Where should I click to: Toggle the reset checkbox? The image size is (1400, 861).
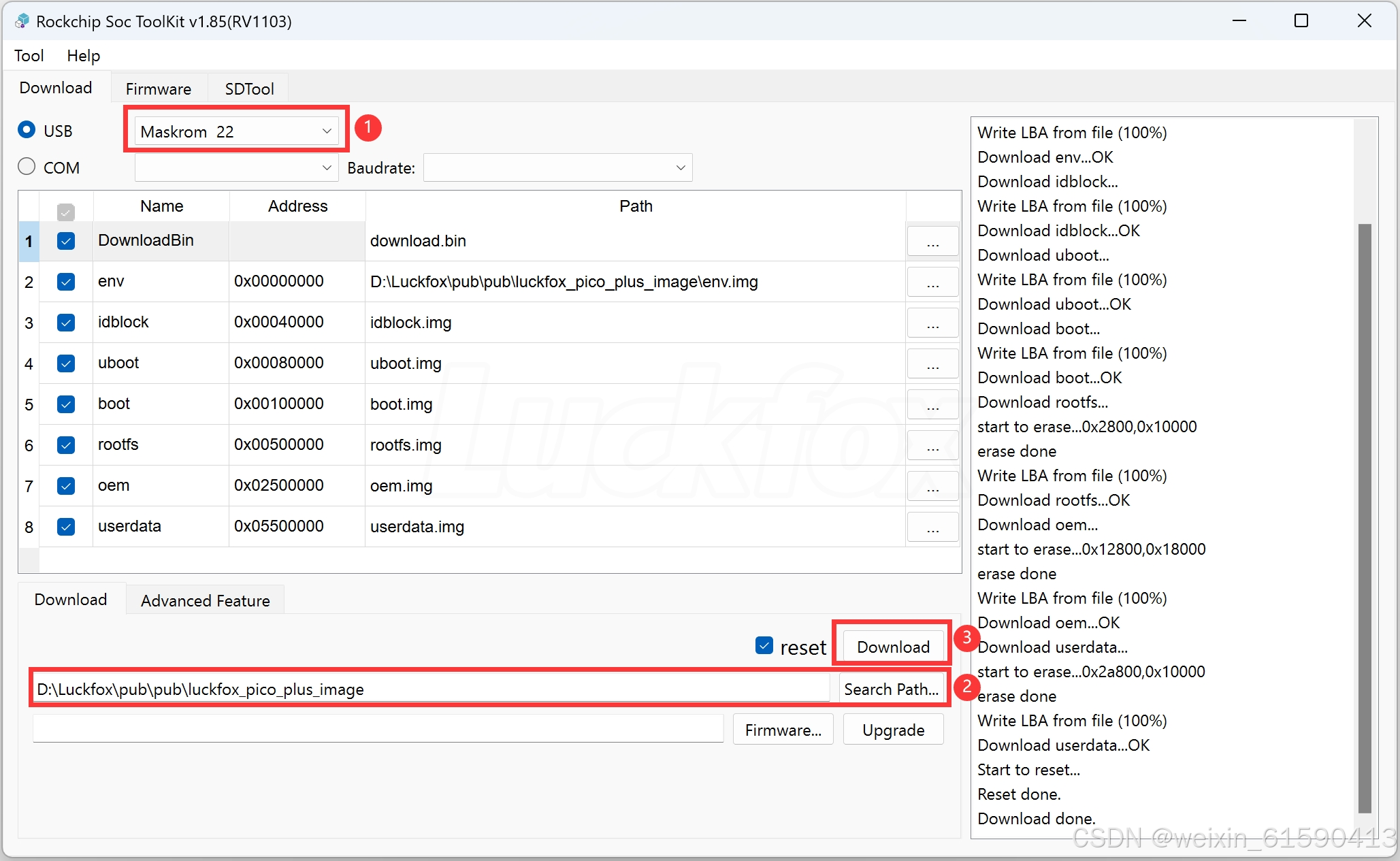[x=764, y=646]
